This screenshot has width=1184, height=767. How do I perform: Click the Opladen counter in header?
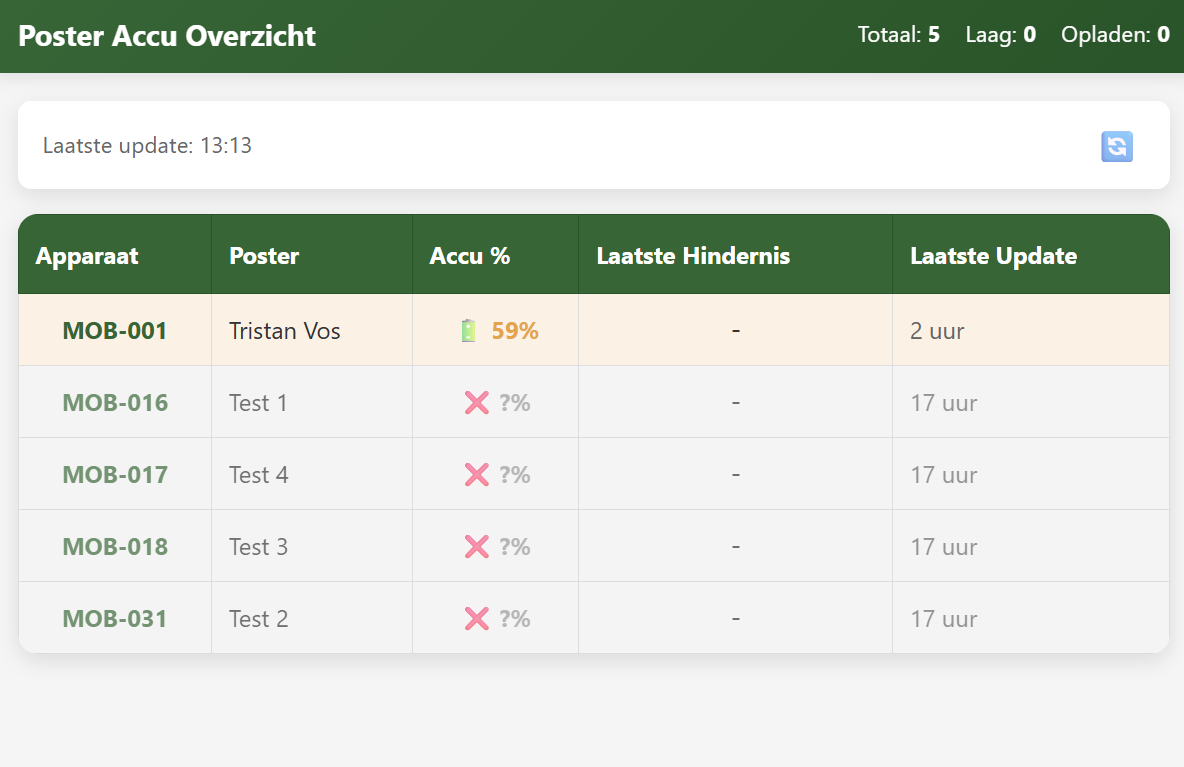(1115, 35)
